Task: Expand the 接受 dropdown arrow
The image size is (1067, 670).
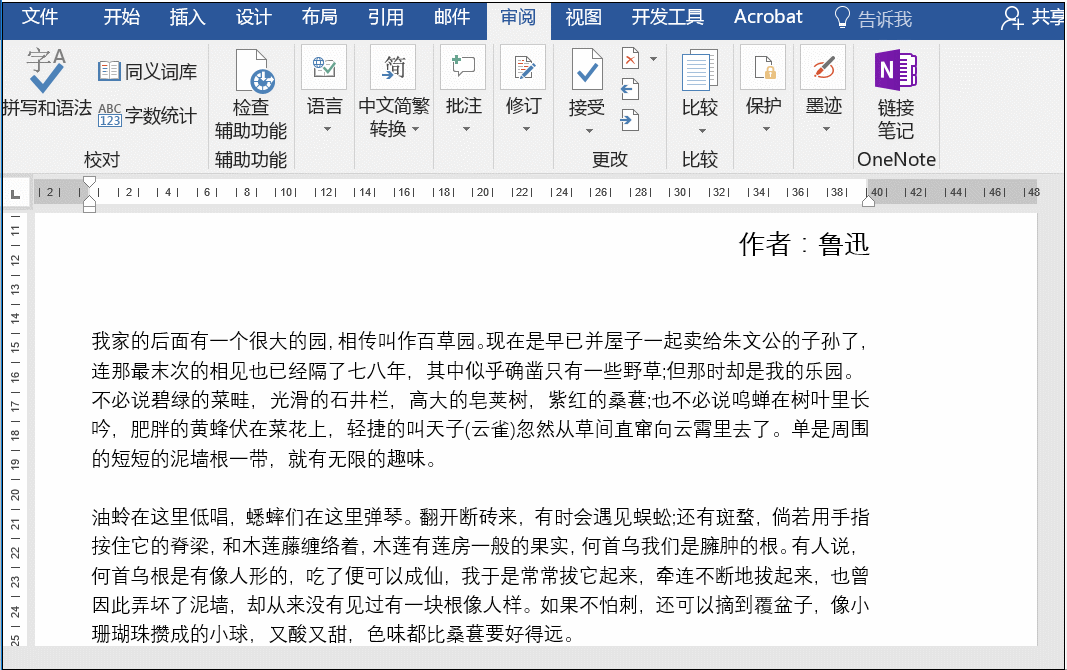Action: [589, 130]
